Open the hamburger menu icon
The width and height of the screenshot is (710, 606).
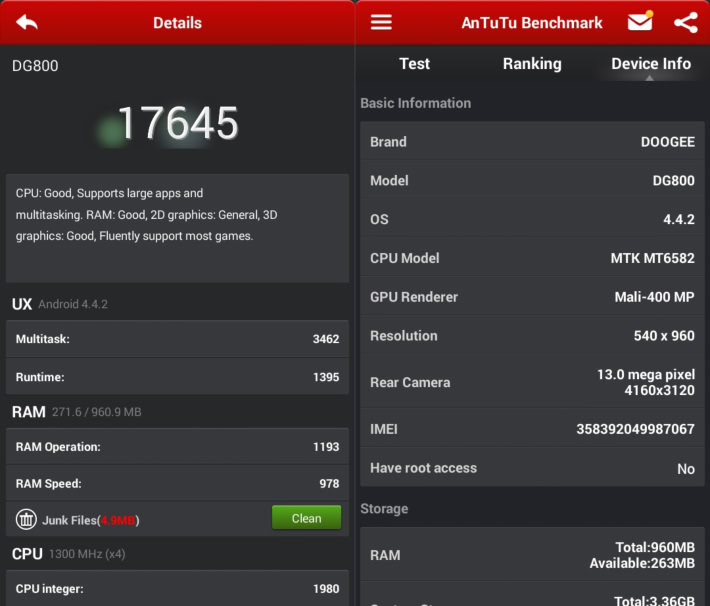[381, 22]
